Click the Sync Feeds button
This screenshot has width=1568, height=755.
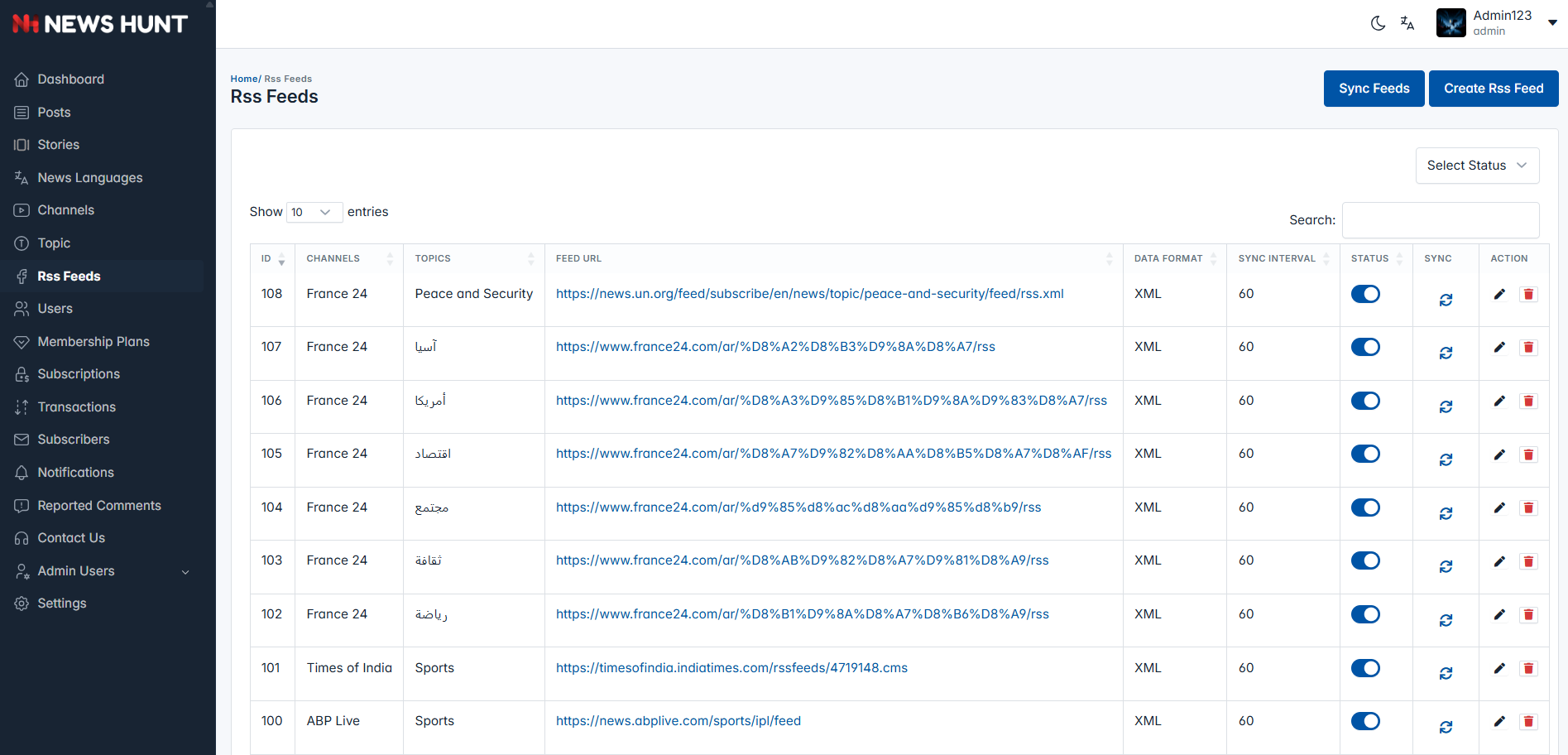(1374, 89)
